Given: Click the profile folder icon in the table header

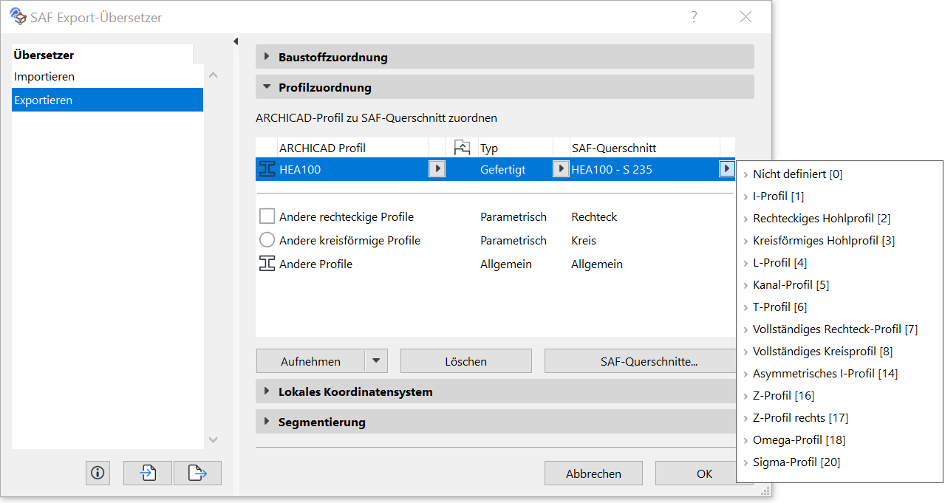Looking at the screenshot, I should point(462,148).
